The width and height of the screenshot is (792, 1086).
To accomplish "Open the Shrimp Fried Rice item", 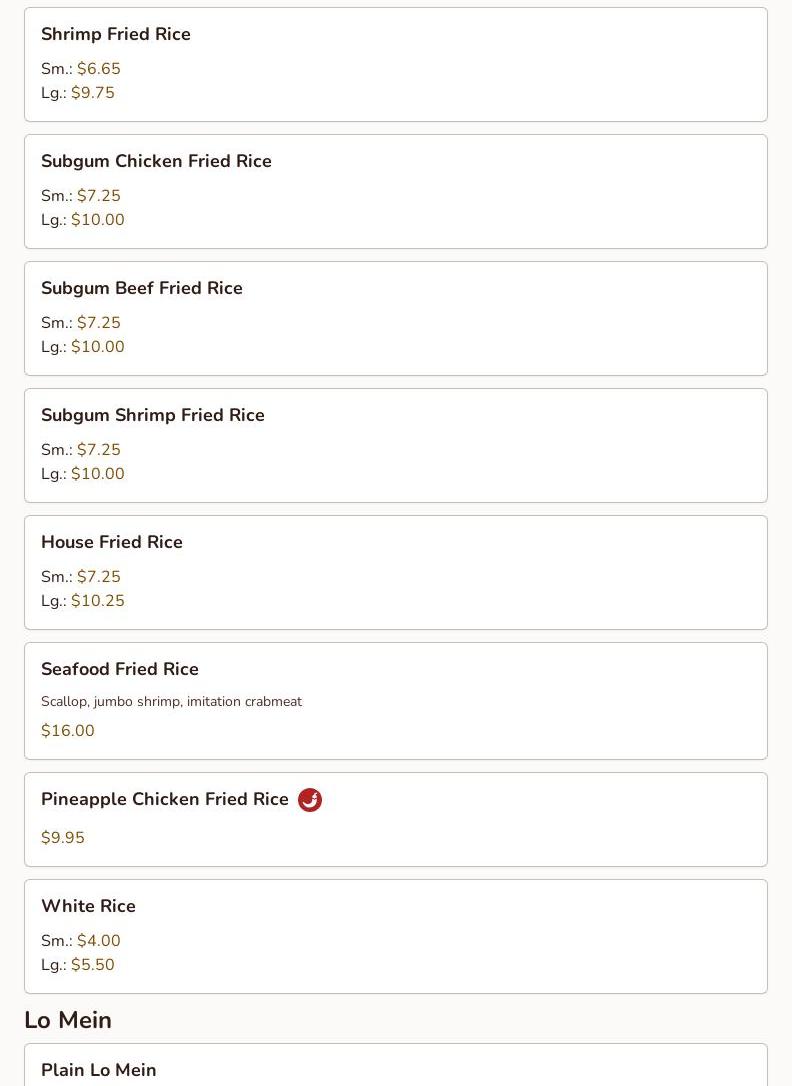I will [116, 34].
